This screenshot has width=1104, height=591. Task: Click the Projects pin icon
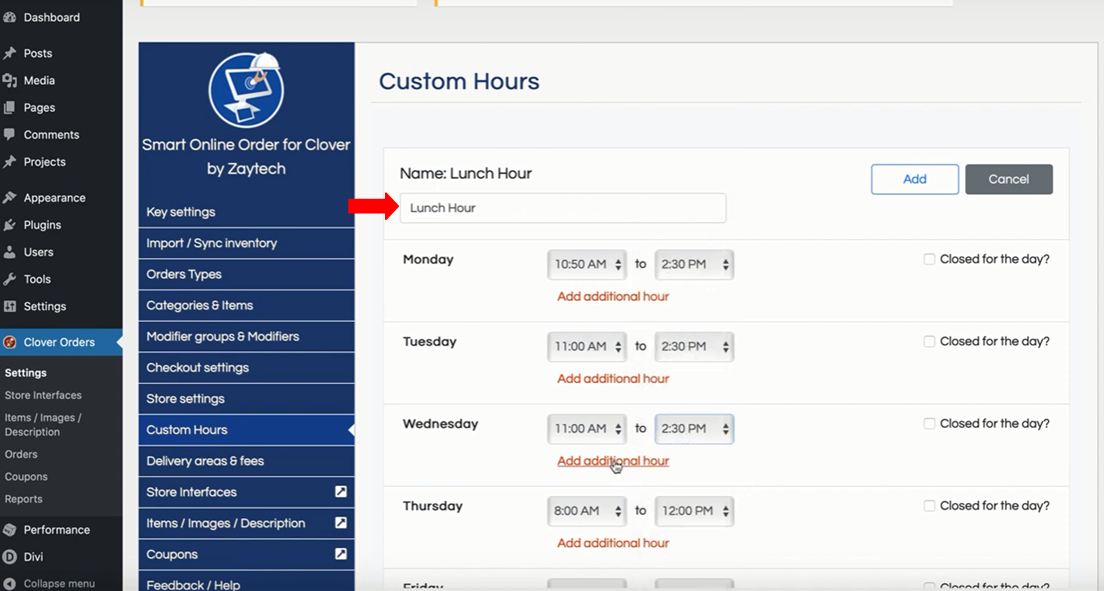tap(10, 162)
